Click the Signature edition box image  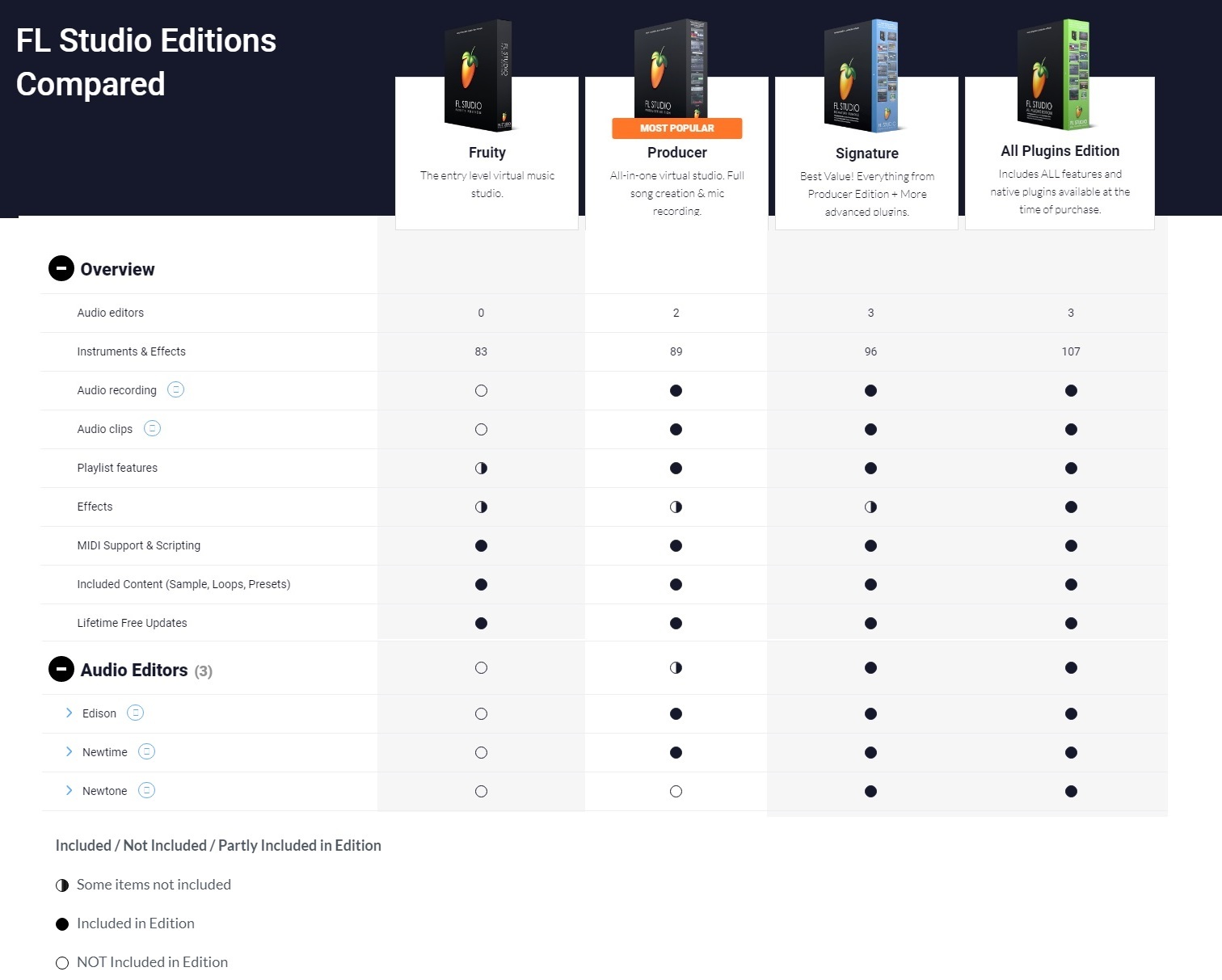click(862, 75)
